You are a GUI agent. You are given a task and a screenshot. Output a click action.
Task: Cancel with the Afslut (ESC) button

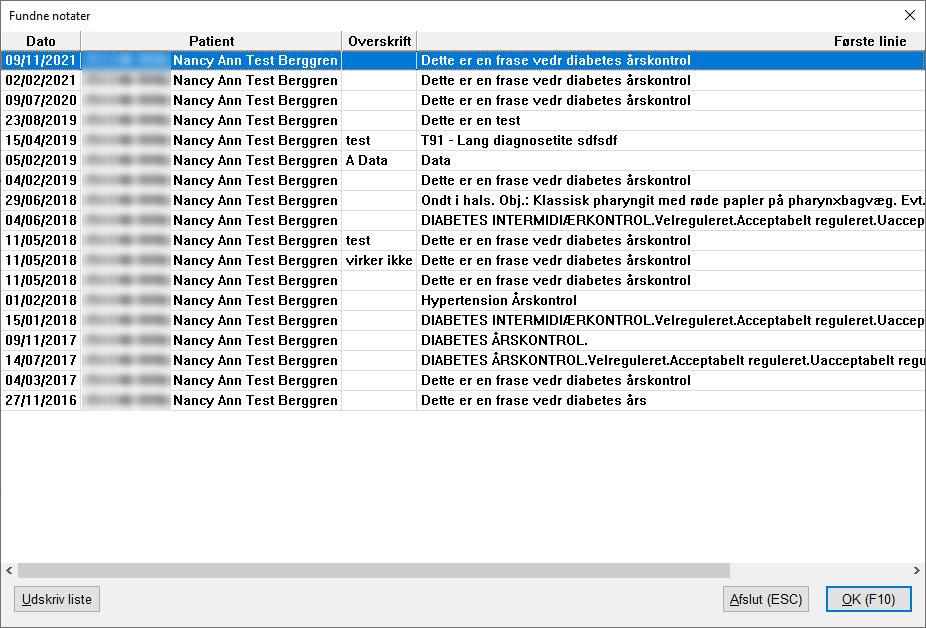(x=765, y=599)
